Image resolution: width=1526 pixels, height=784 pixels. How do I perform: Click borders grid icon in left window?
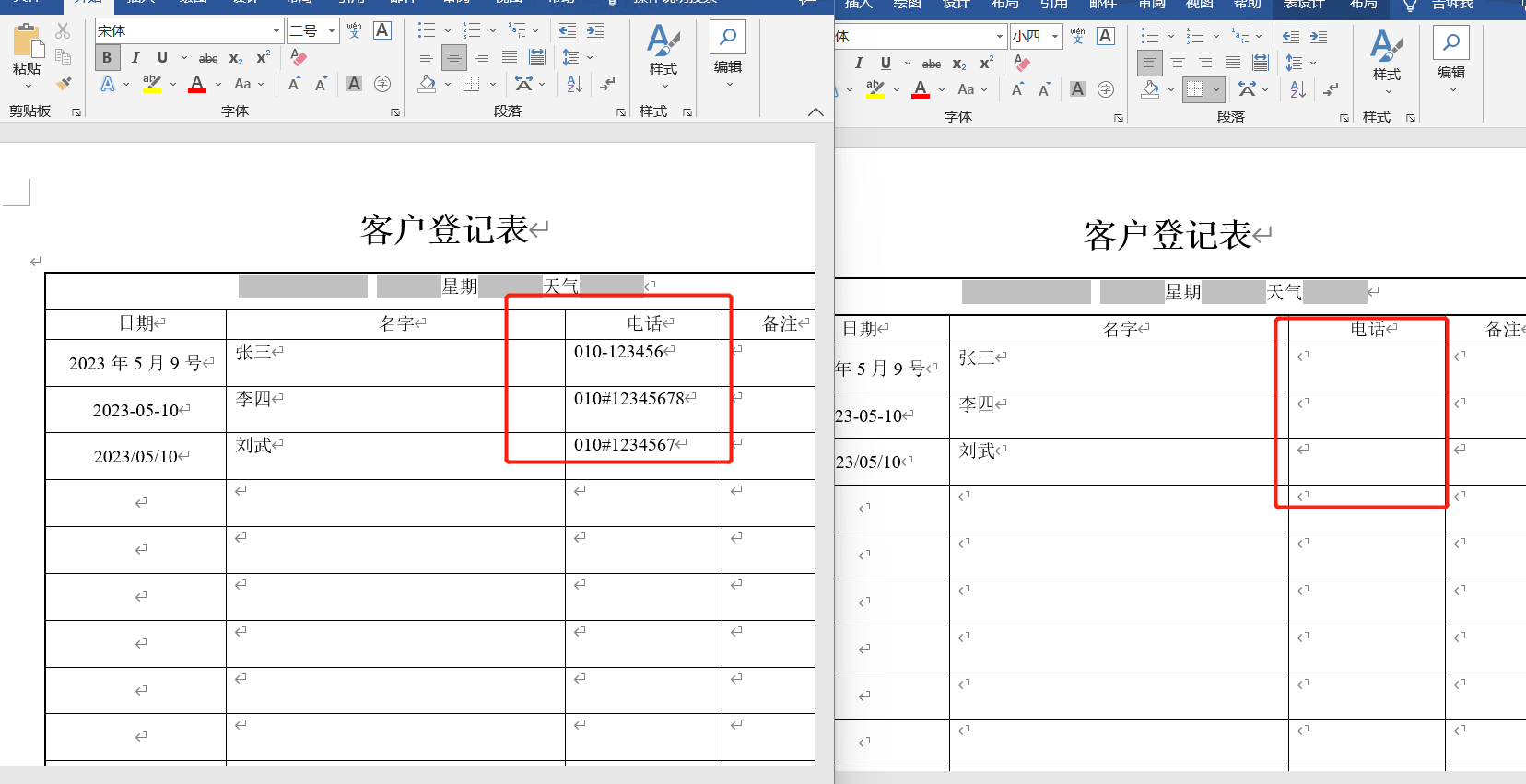[x=472, y=84]
